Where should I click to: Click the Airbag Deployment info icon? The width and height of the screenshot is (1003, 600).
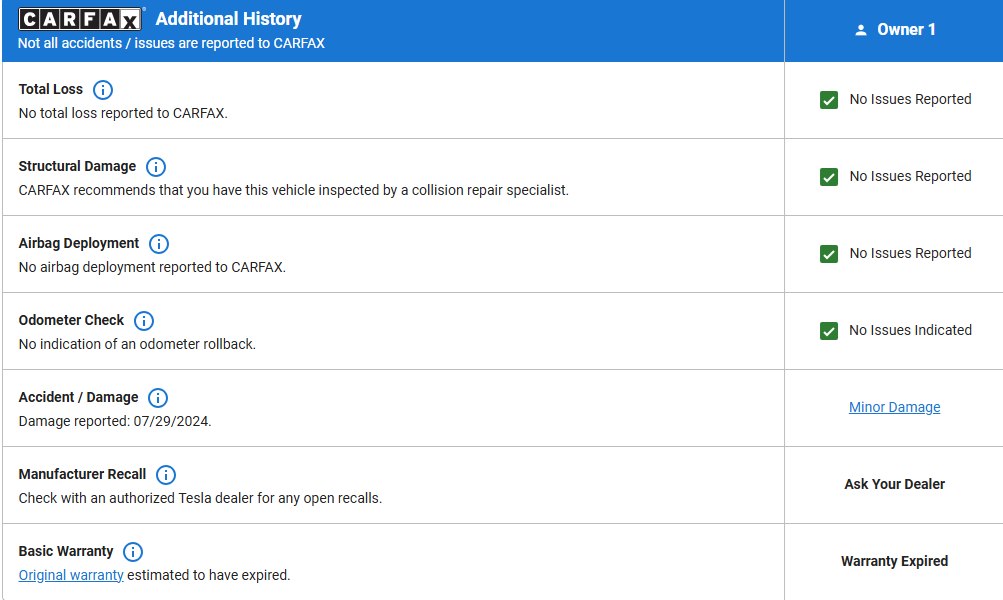click(x=159, y=244)
